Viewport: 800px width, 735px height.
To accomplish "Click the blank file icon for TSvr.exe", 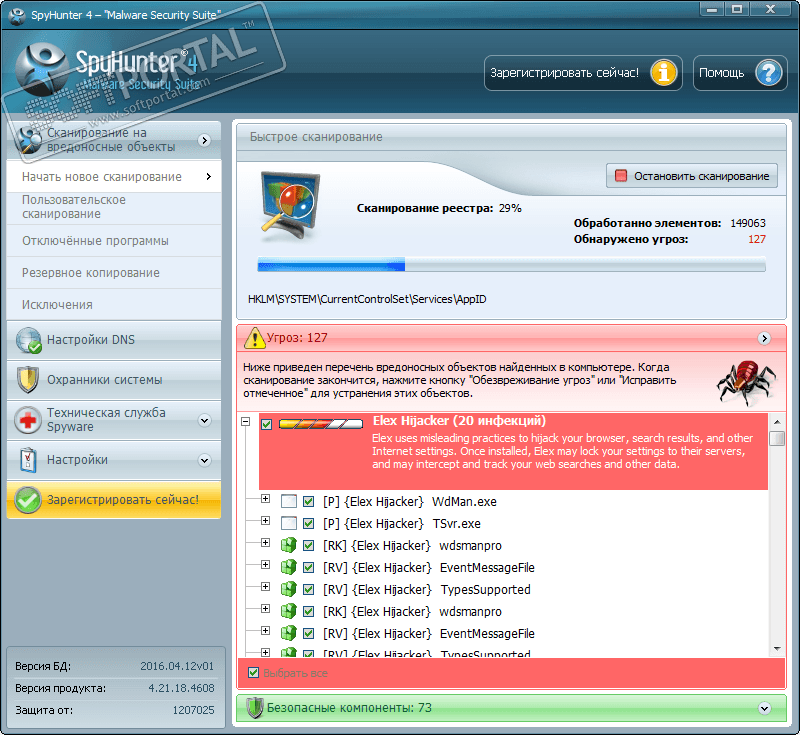I will coord(289,523).
